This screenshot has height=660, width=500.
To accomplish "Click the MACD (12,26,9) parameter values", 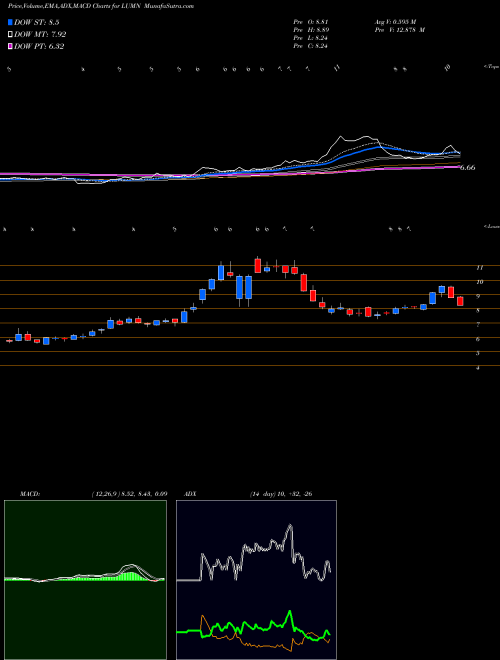I will pyautogui.click(x=129, y=494).
